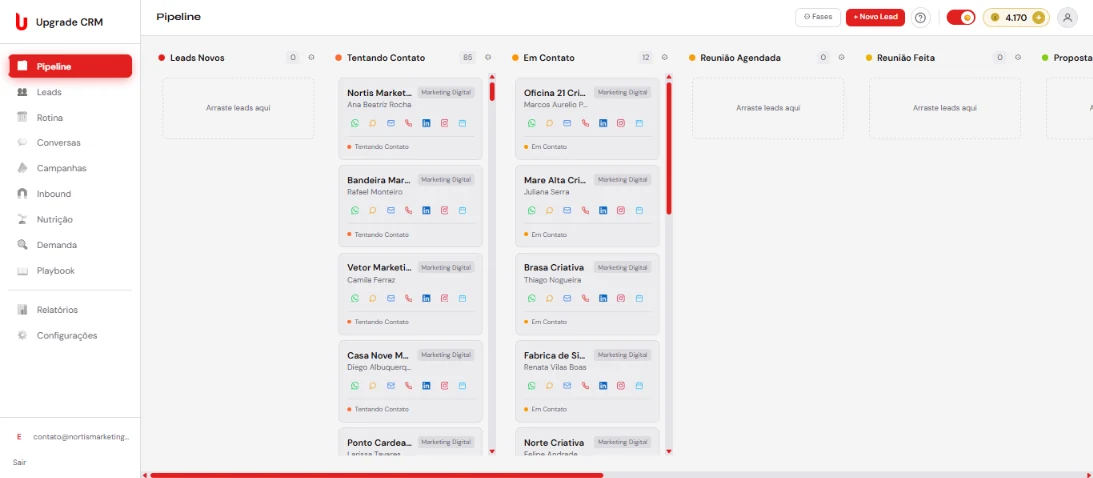Call Marcos Aurelio via phone icon
The width and height of the screenshot is (1093, 478).
pyautogui.click(x=586, y=123)
